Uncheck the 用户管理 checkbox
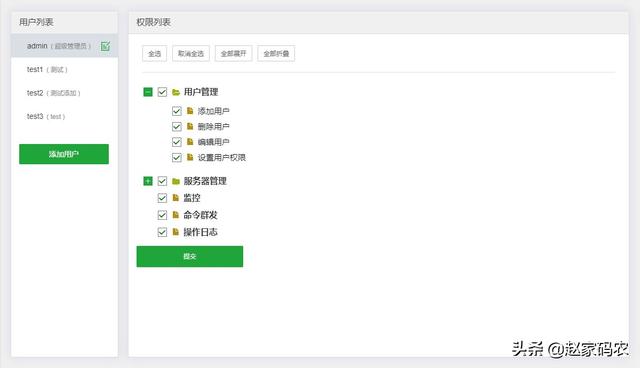 pos(162,92)
